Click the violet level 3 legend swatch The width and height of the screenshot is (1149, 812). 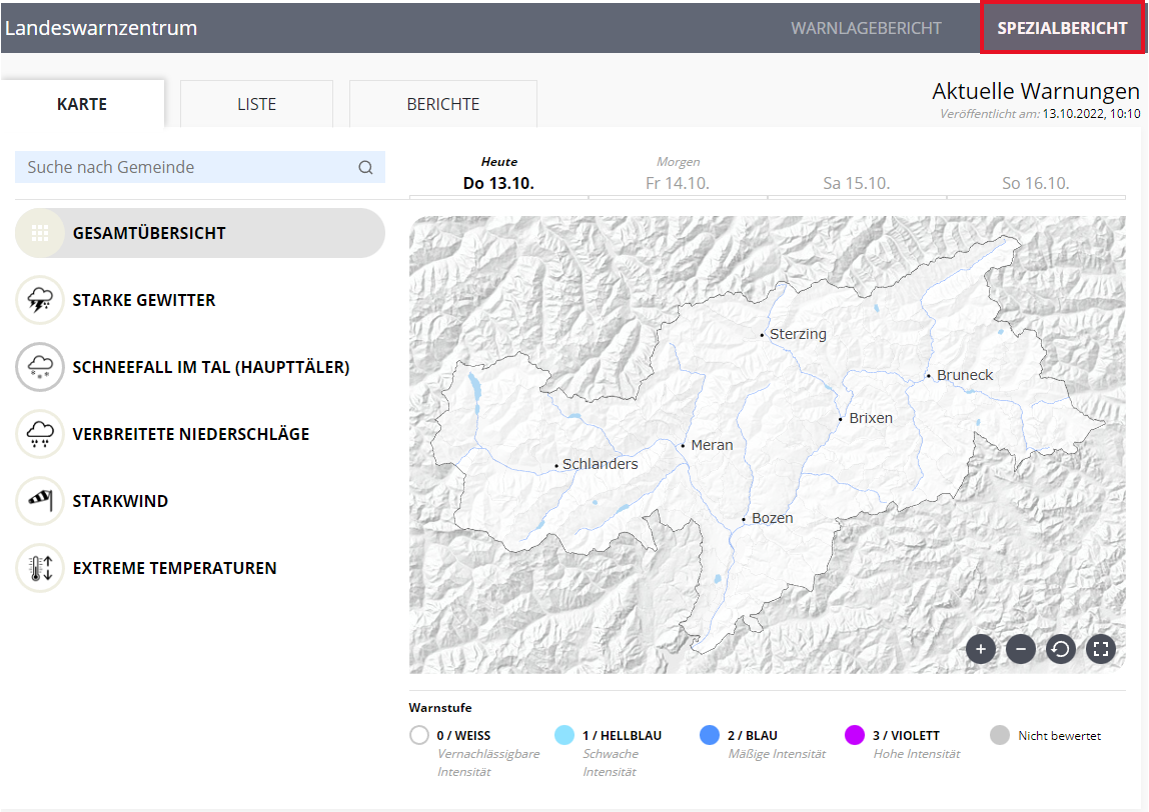point(854,736)
